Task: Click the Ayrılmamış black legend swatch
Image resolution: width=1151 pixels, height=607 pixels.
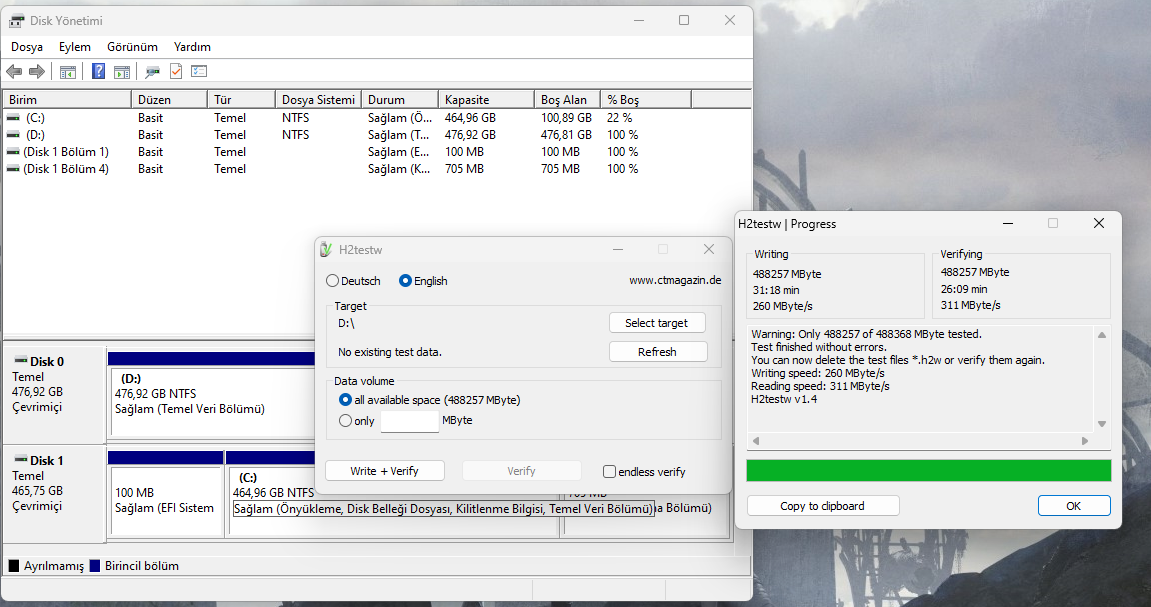Action: pos(13,565)
